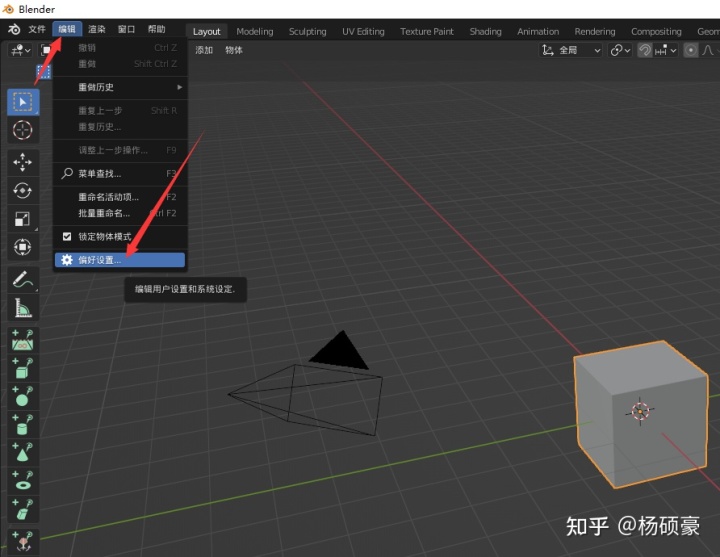
Task: Switch to the Shading workspace tab
Action: pos(485,31)
